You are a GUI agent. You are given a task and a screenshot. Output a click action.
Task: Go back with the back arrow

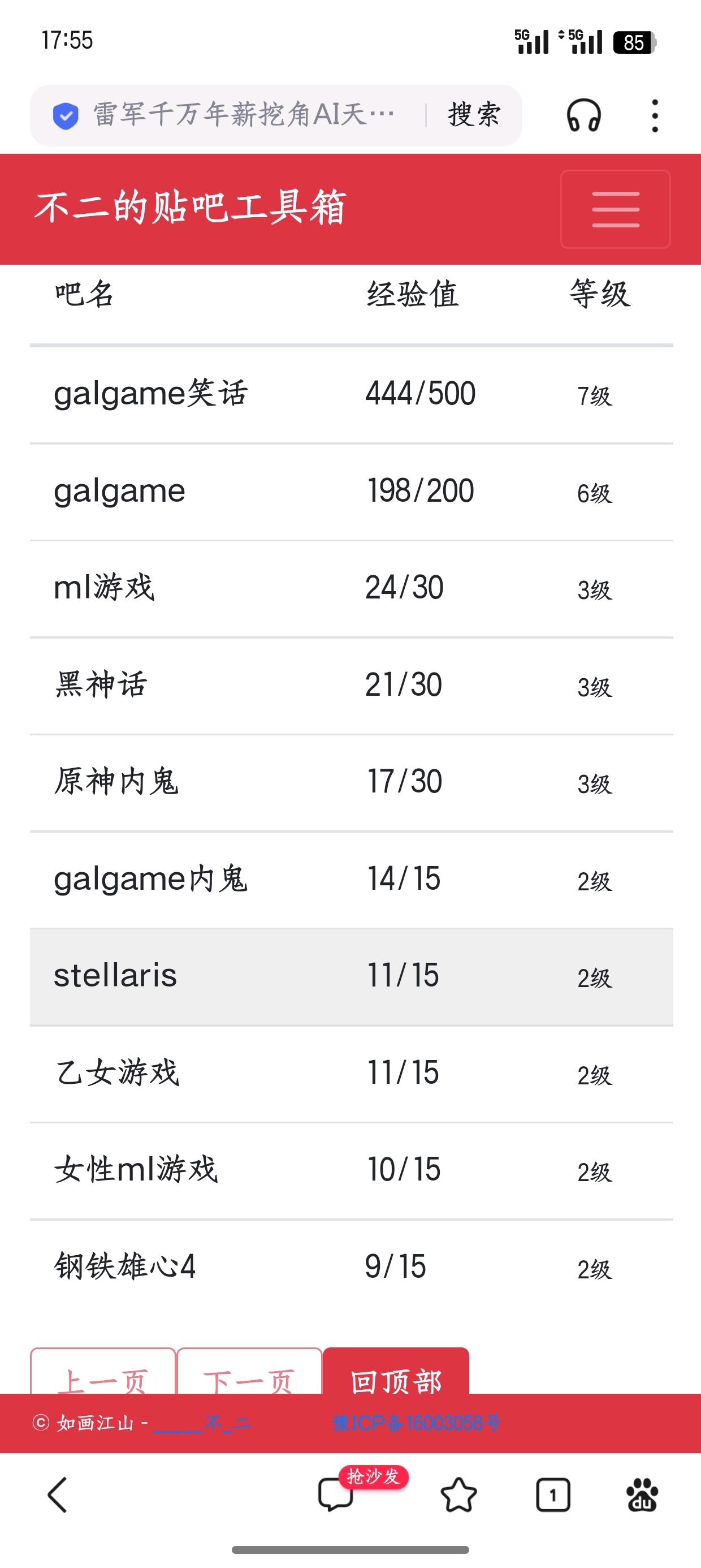58,1494
